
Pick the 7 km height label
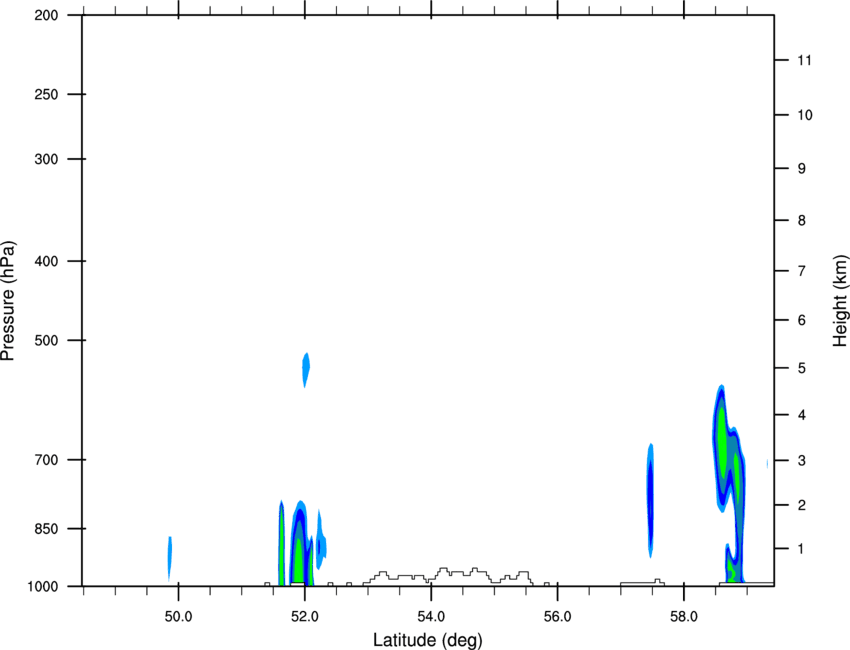click(802, 271)
